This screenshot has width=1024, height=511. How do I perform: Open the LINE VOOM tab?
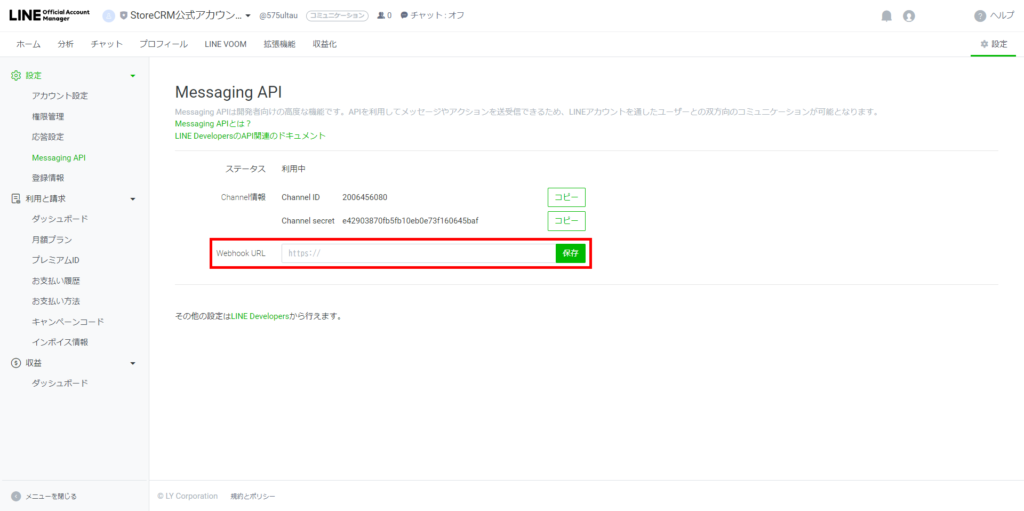point(225,44)
